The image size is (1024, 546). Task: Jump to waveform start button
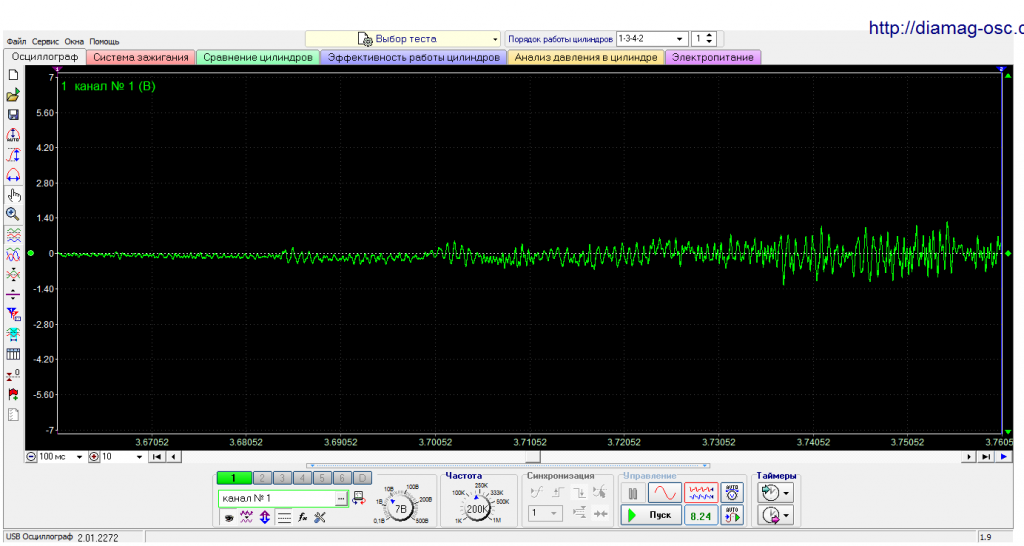tap(156, 457)
